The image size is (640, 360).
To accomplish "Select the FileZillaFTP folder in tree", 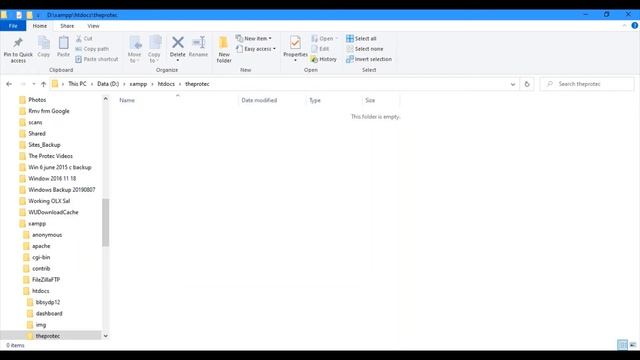I will 46,280.
